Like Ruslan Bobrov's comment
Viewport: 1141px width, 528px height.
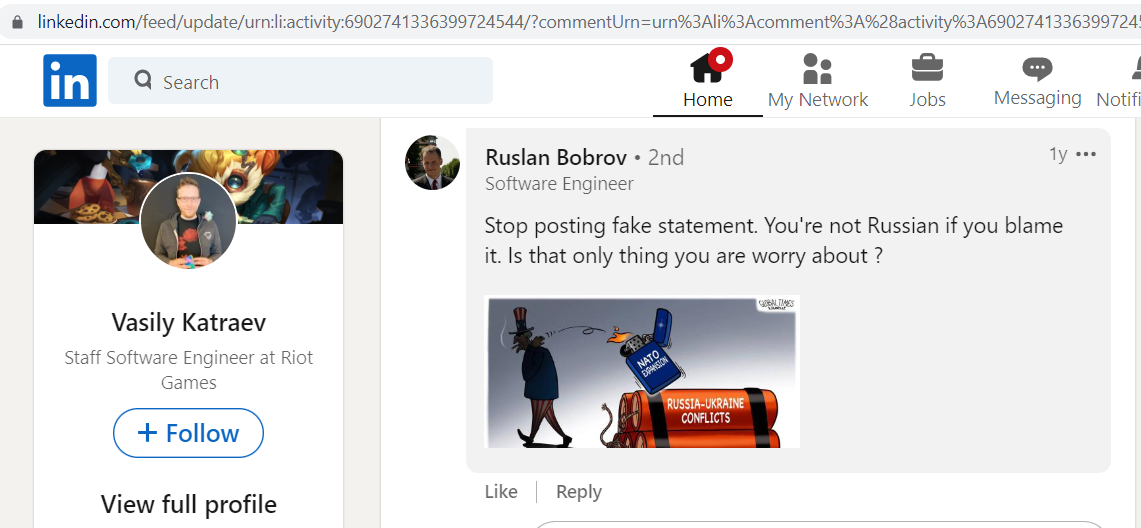[x=501, y=492]
